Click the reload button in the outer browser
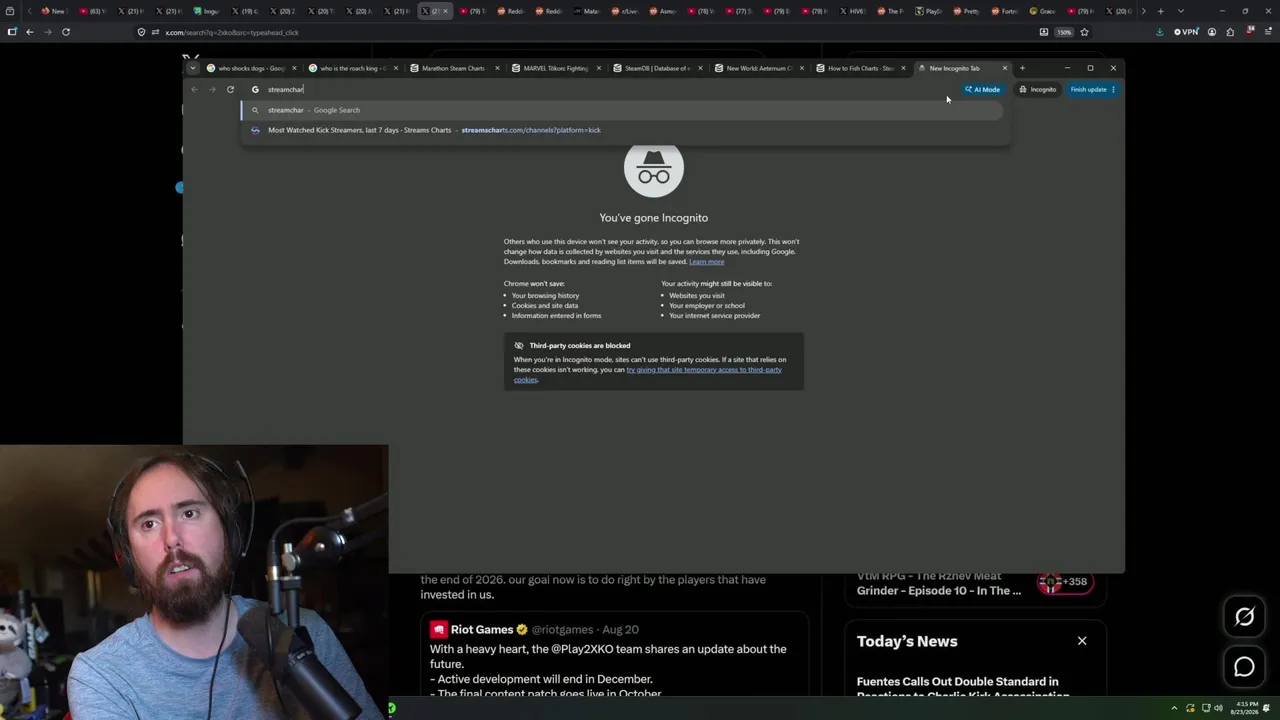This screenshot has height=720, width=1280. click(66, 32)
